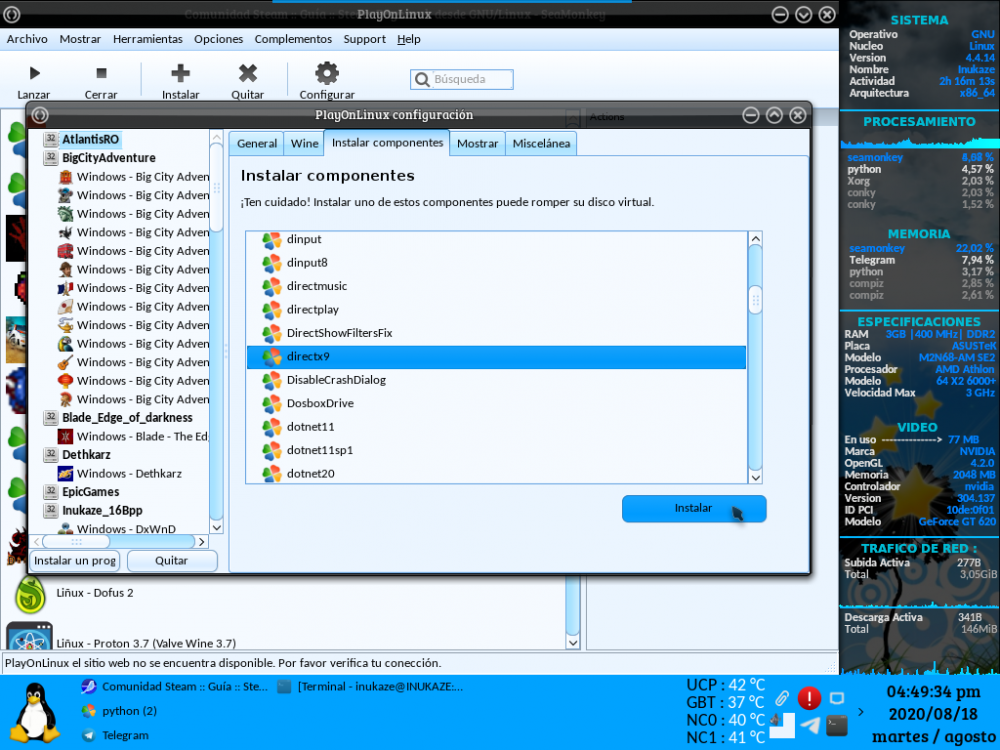The height and width of the screenshot is (750, 1000).
Task: Click the Lanzar play icon in toolbar
Action: point(34,73)
